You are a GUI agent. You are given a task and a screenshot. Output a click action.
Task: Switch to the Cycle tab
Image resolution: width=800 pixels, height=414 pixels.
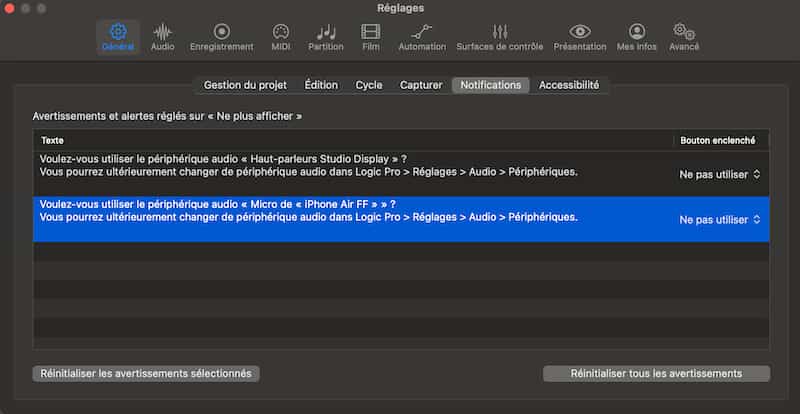click(369, 85)
